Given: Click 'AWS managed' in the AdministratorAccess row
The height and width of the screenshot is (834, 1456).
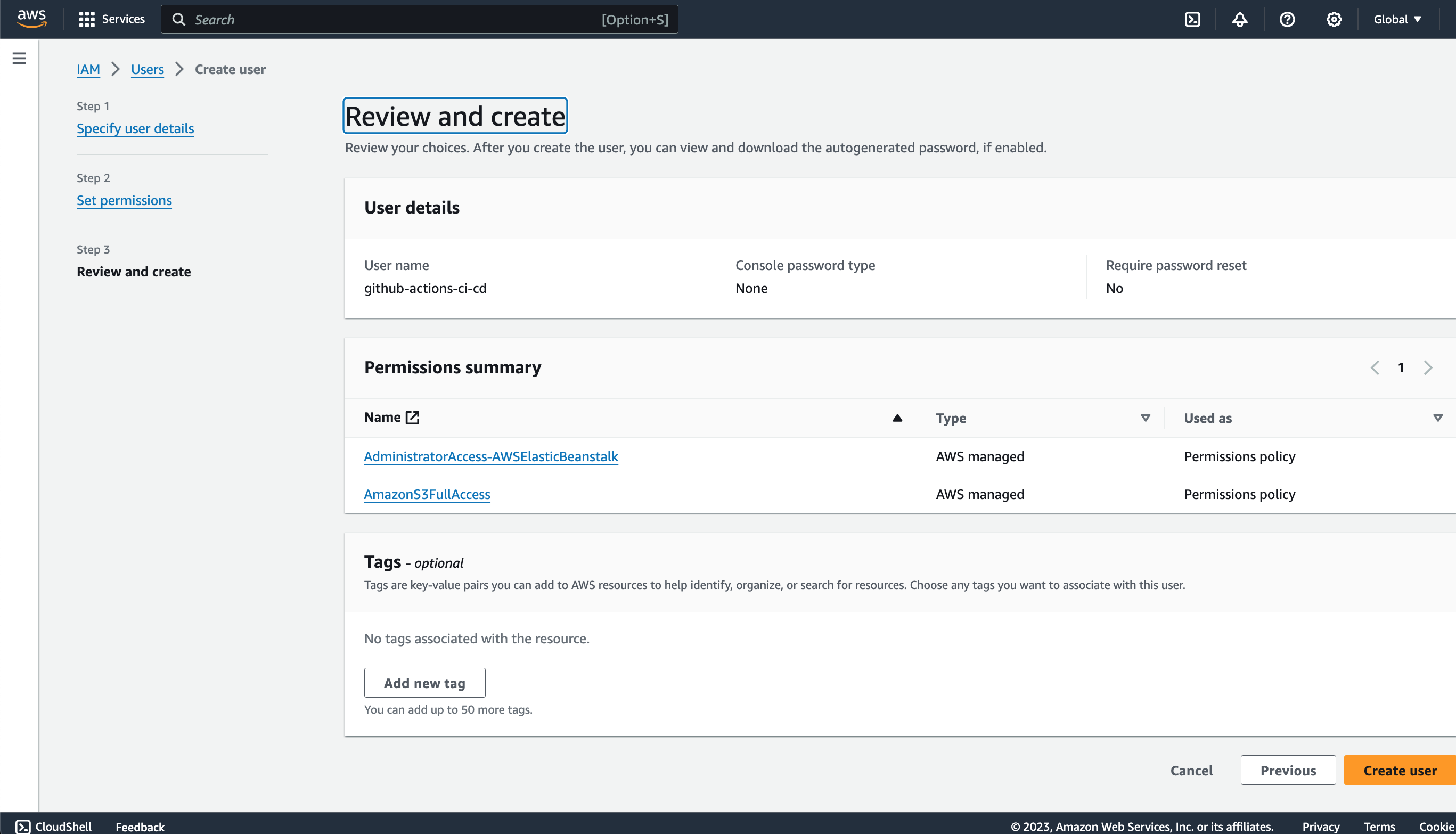Looking at the screenshot, I should [x=979, y=456].
